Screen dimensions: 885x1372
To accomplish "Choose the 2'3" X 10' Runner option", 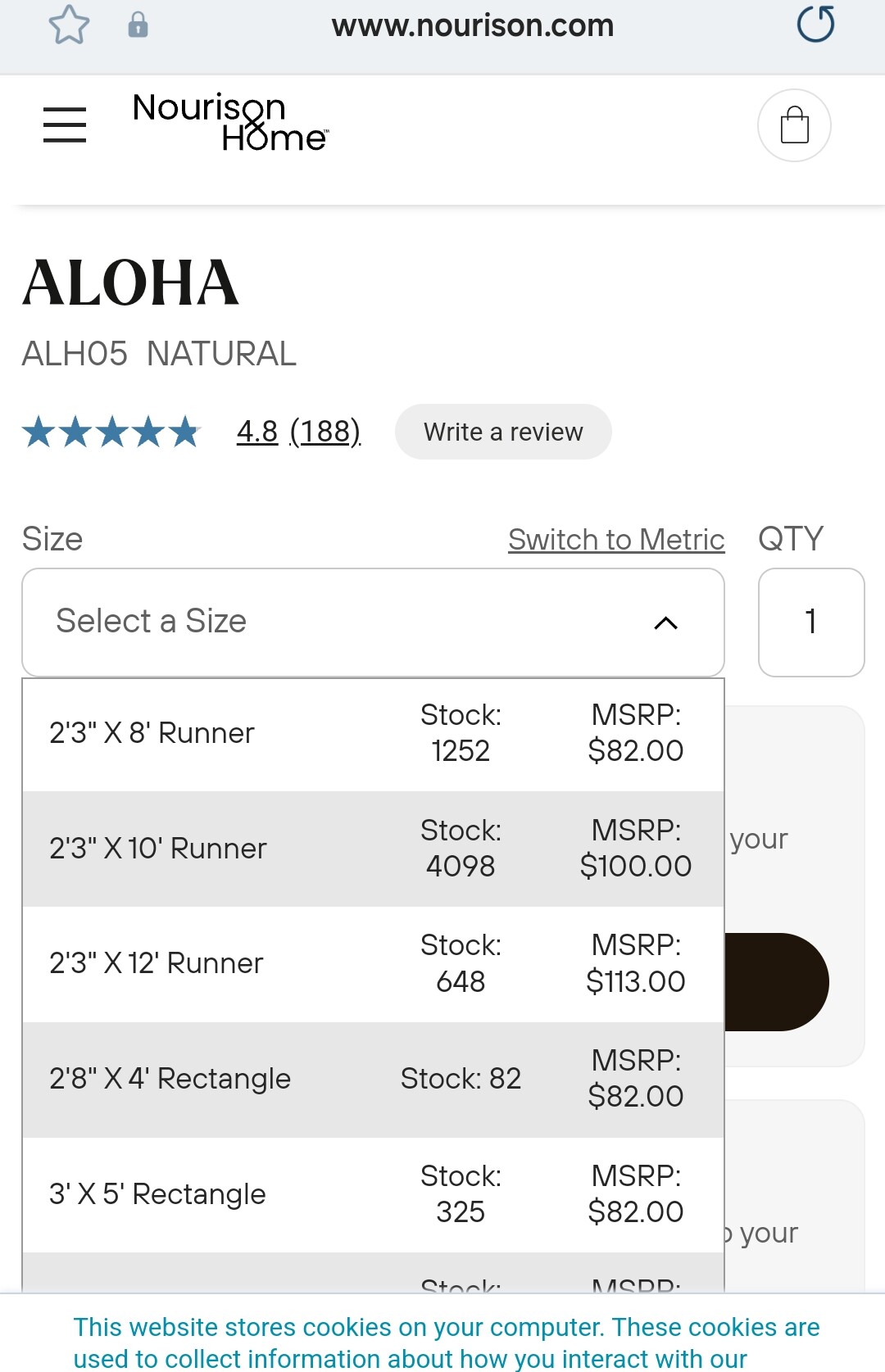I will pyautogui.click(x=373, y=849).
